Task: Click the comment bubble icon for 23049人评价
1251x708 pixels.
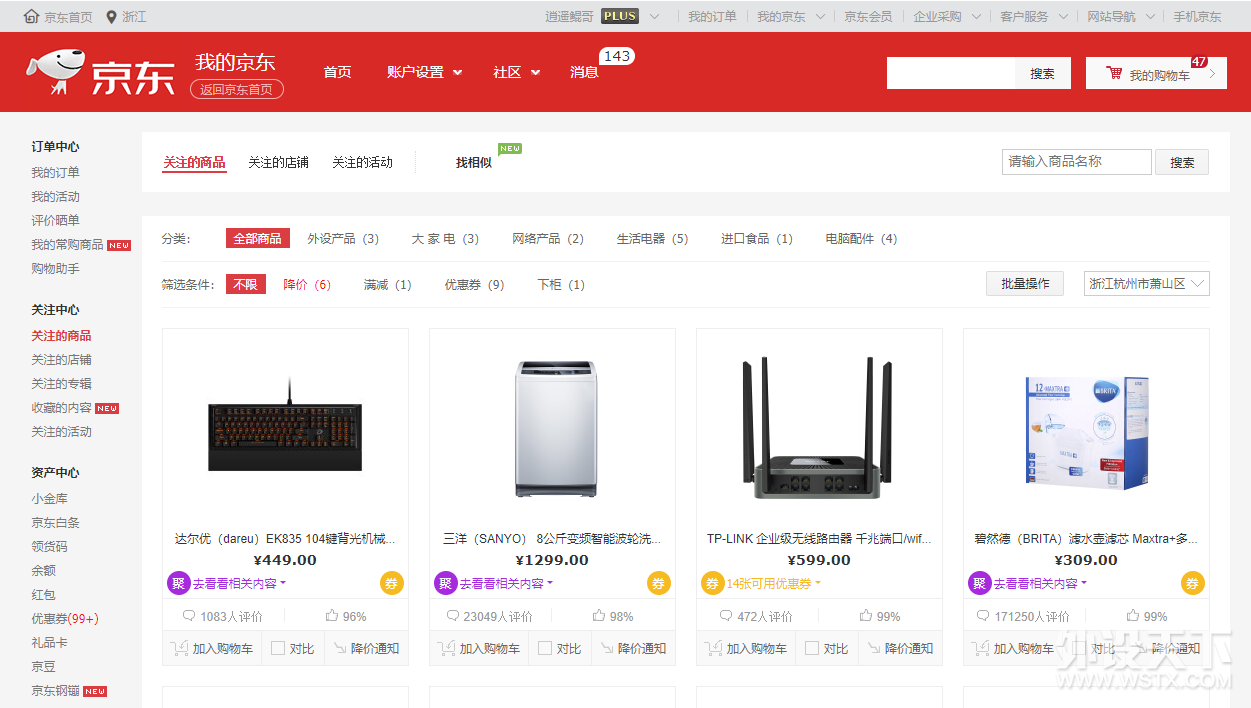Action: pos(453,616)
